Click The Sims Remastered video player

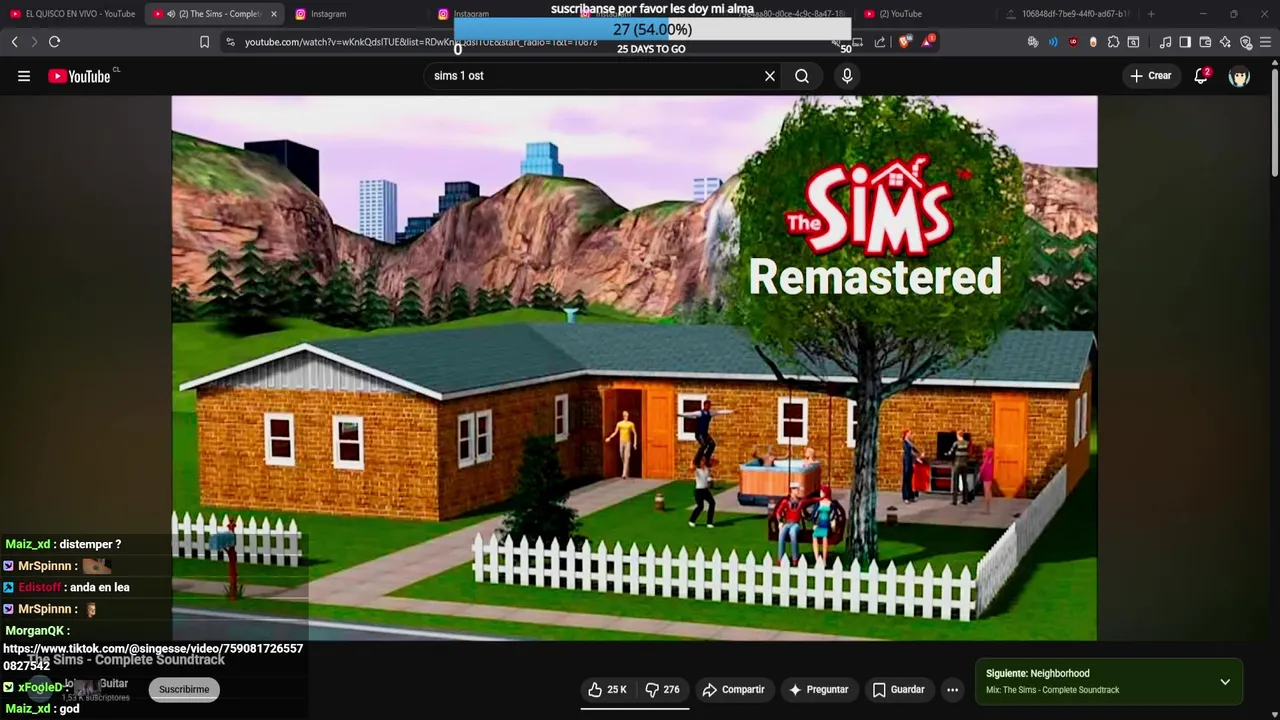coord(634,368)
